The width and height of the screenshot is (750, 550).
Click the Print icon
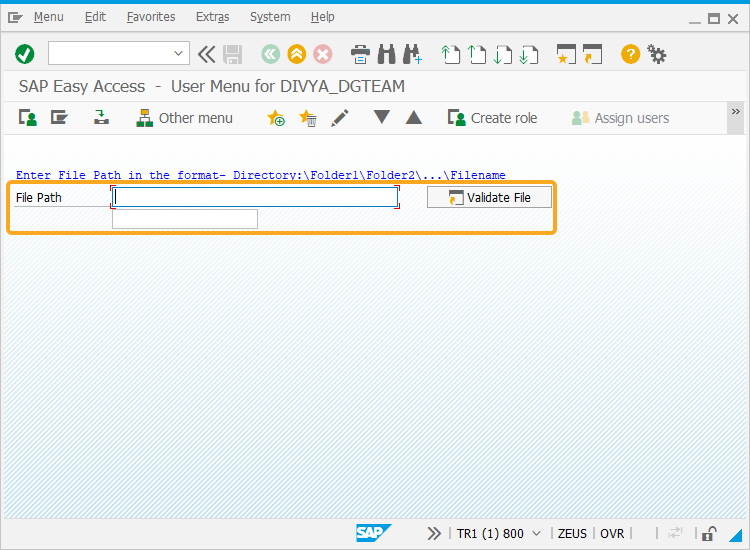coord(360,54)
